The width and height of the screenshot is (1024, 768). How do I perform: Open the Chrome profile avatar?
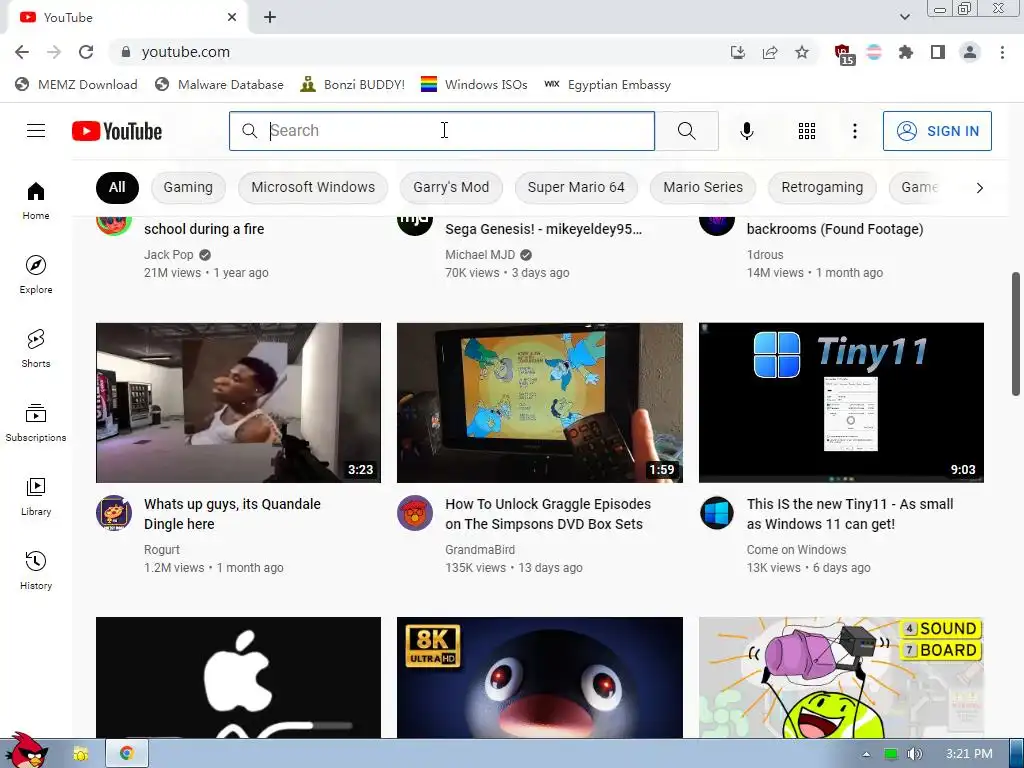click(x=970, y=52)
